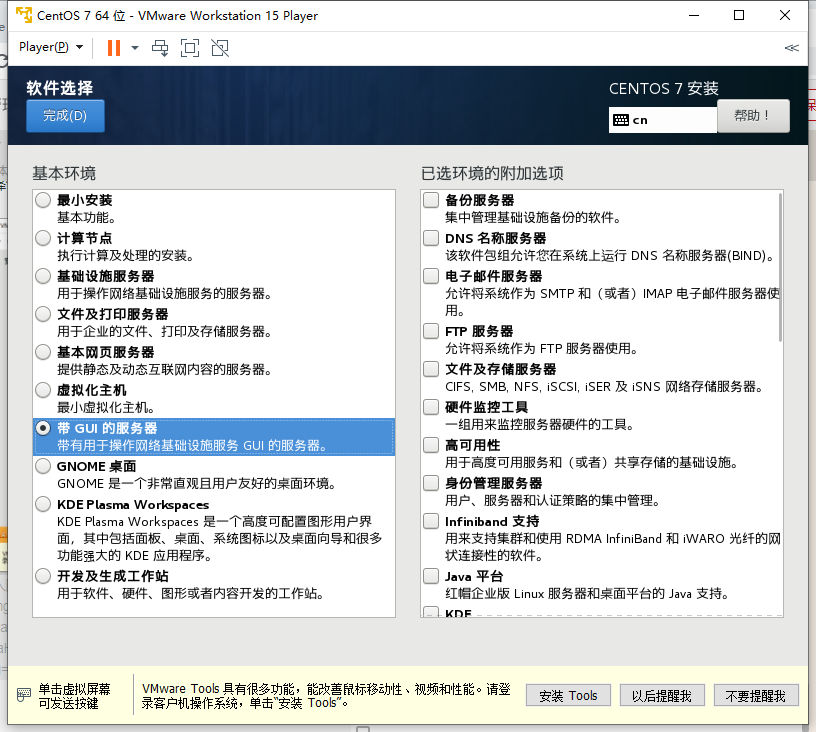Image resolution: width=816 pixels, height=732 pixels.
Task: Open the dropdown arrow beside pause icon
Action: point(135,48)
